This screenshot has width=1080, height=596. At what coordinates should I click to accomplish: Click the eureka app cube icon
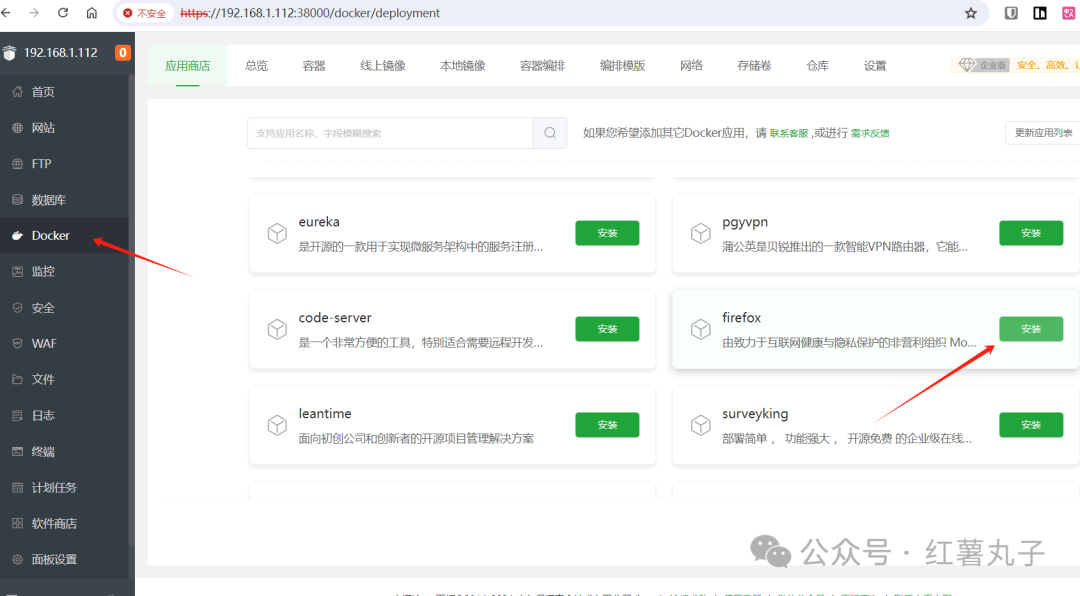[277, 233]
